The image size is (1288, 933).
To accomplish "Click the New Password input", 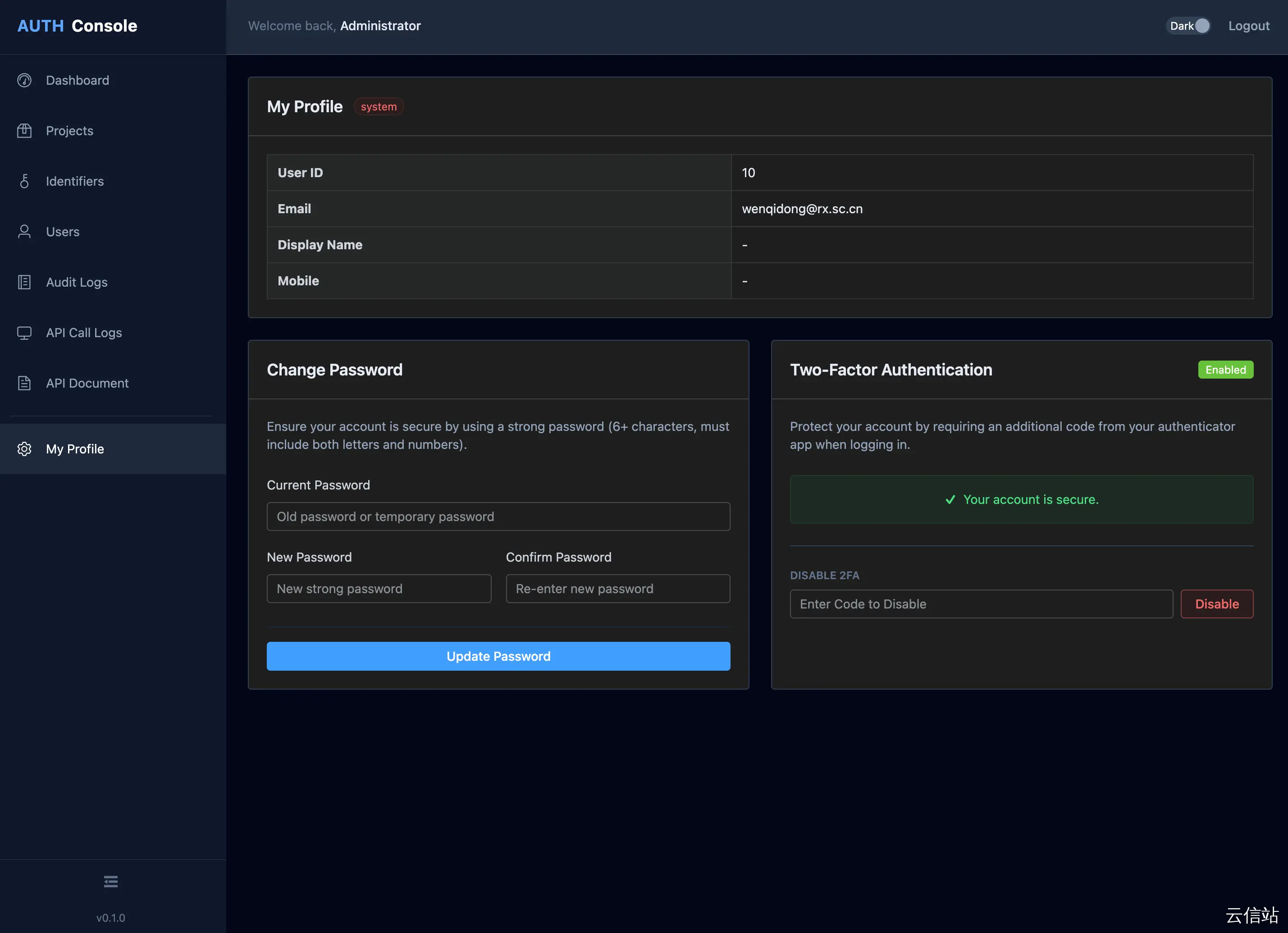I will (x=379, y=589).
